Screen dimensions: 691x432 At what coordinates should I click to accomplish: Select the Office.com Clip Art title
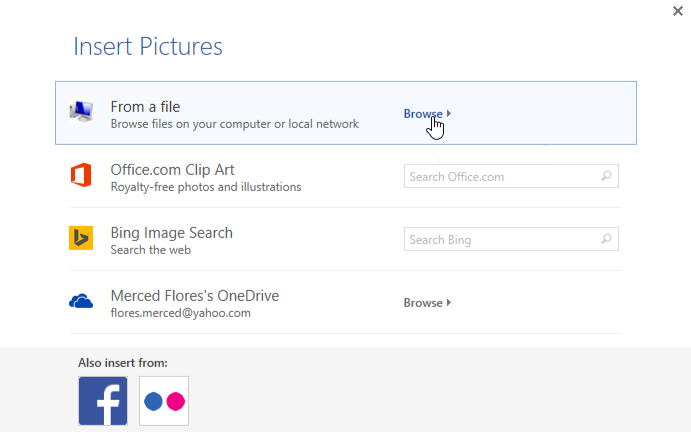(x=172, y=170)
